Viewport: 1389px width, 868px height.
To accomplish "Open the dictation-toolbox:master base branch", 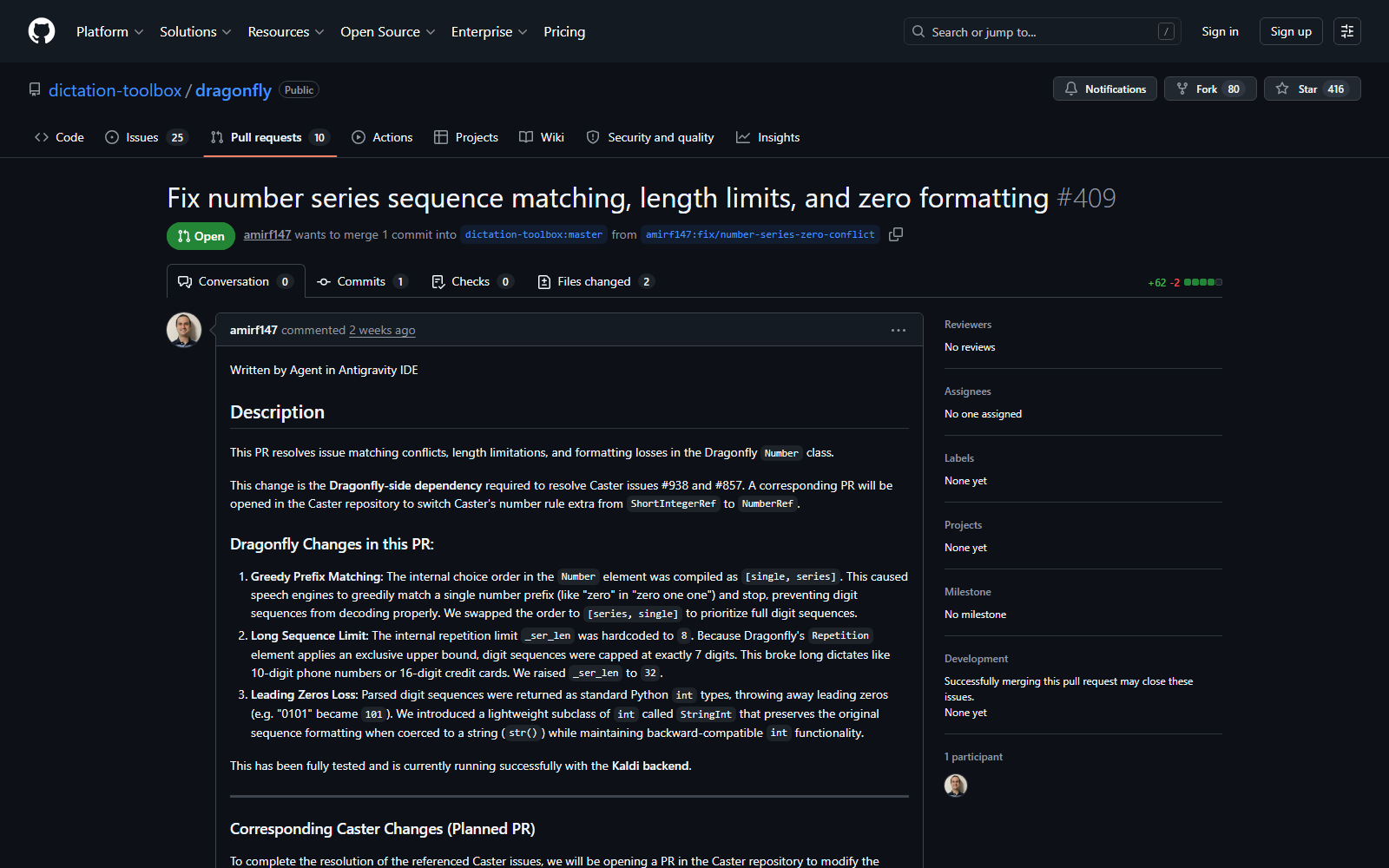I will [534, 234].
